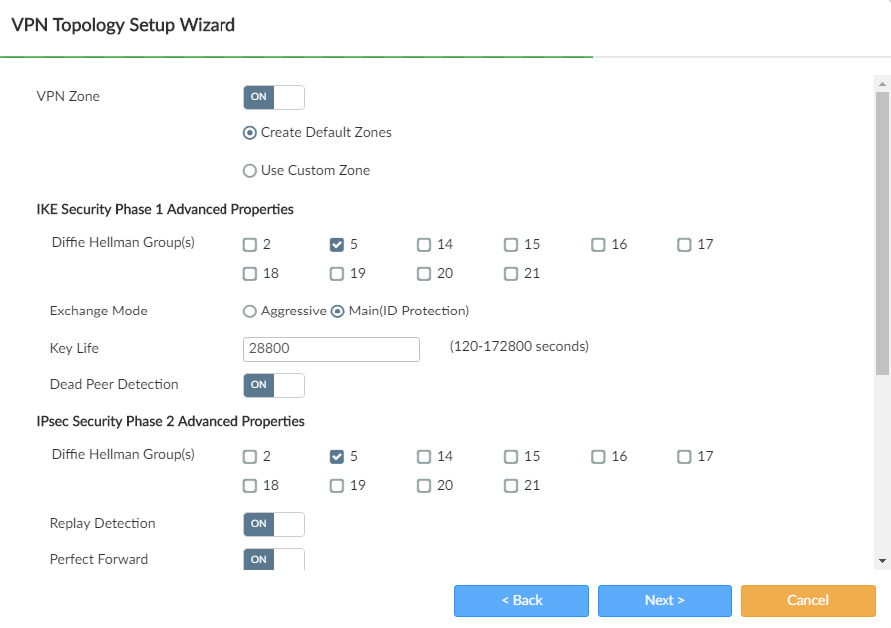Check Group 2 under Phase 2 properties
Viewport: 891px width, 628px height.
point(249,456)
